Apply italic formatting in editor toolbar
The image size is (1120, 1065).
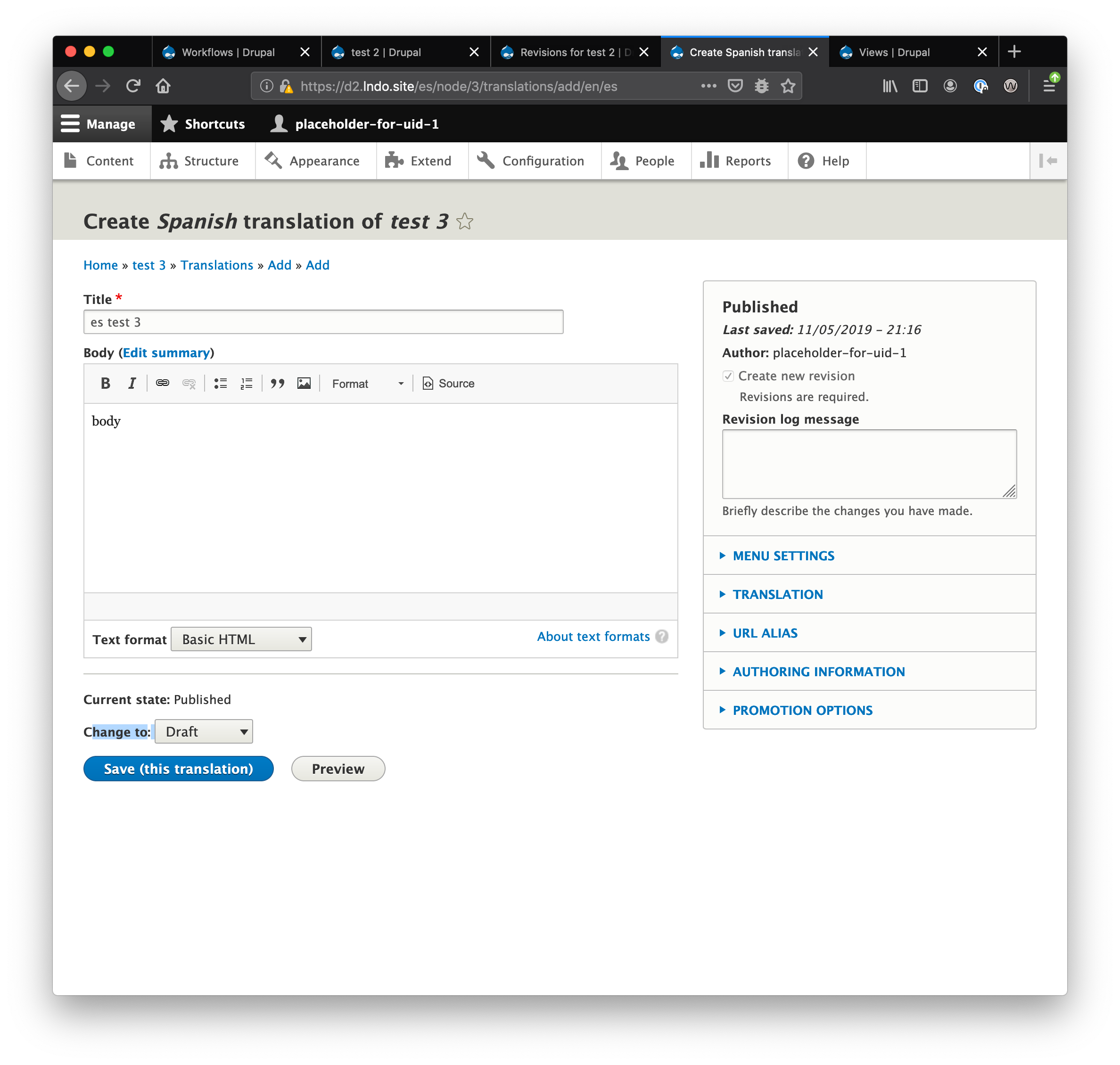coord(132,383)
